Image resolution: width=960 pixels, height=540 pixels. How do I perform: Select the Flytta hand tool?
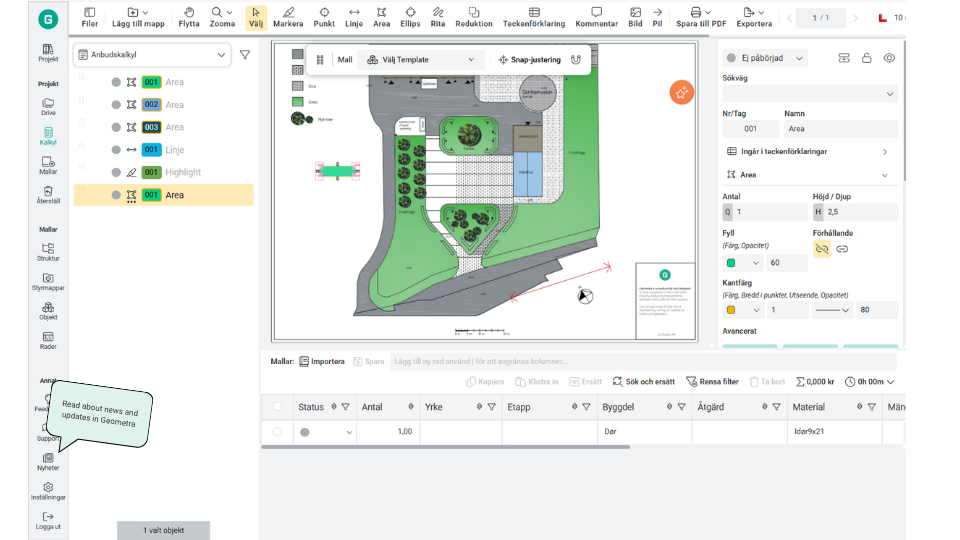tap(189, 17)
